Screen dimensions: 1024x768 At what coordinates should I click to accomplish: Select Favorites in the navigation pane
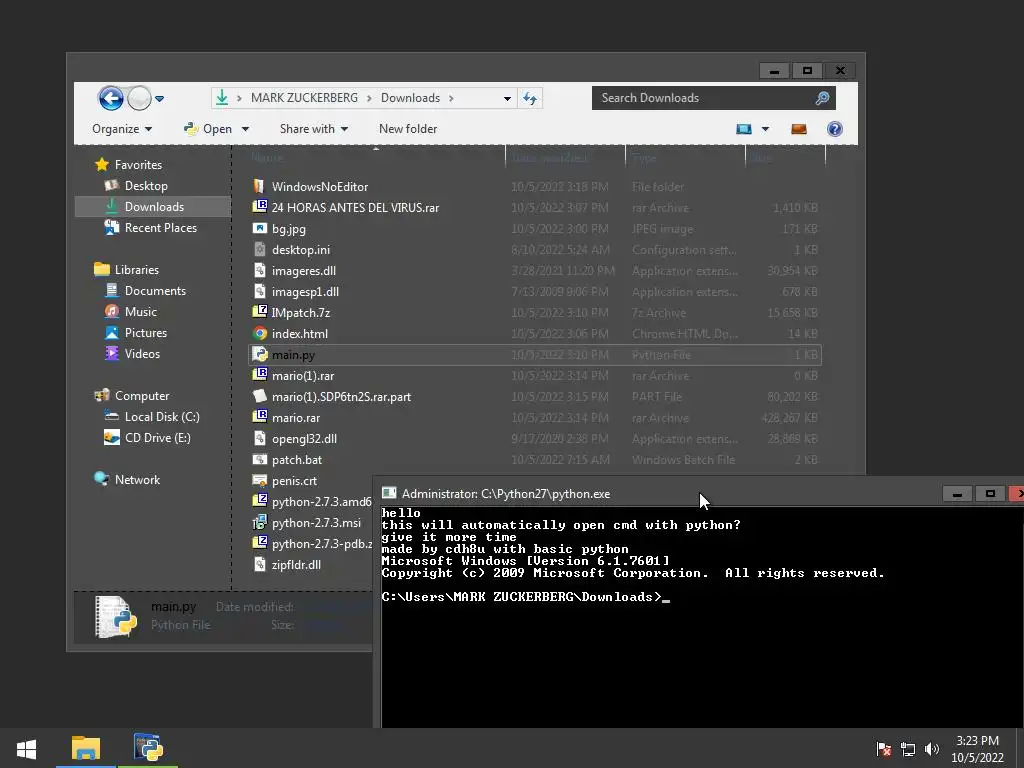[129, 165]
